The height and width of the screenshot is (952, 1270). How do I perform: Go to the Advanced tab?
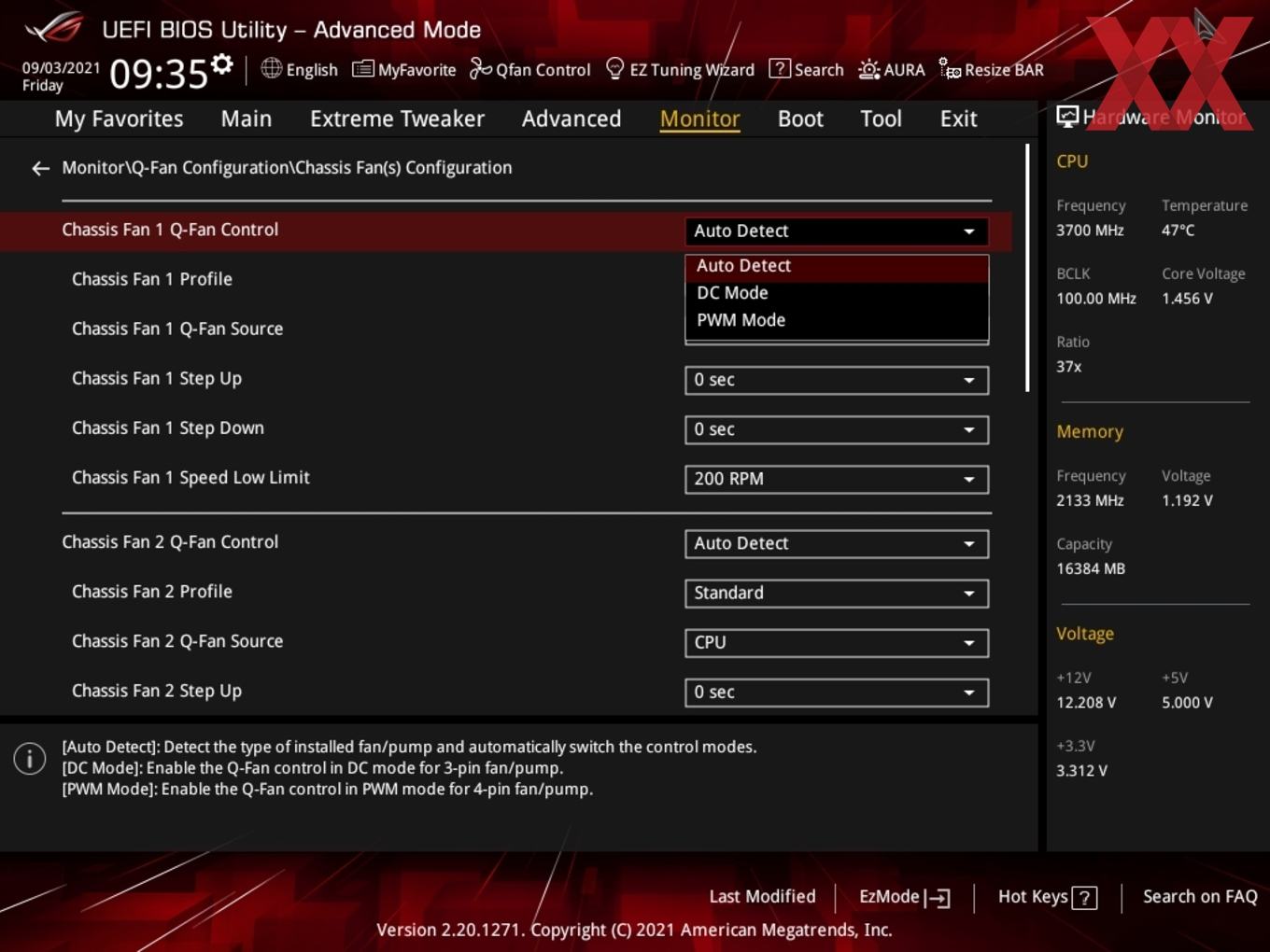pyautogui.click(x=571, y=119)
